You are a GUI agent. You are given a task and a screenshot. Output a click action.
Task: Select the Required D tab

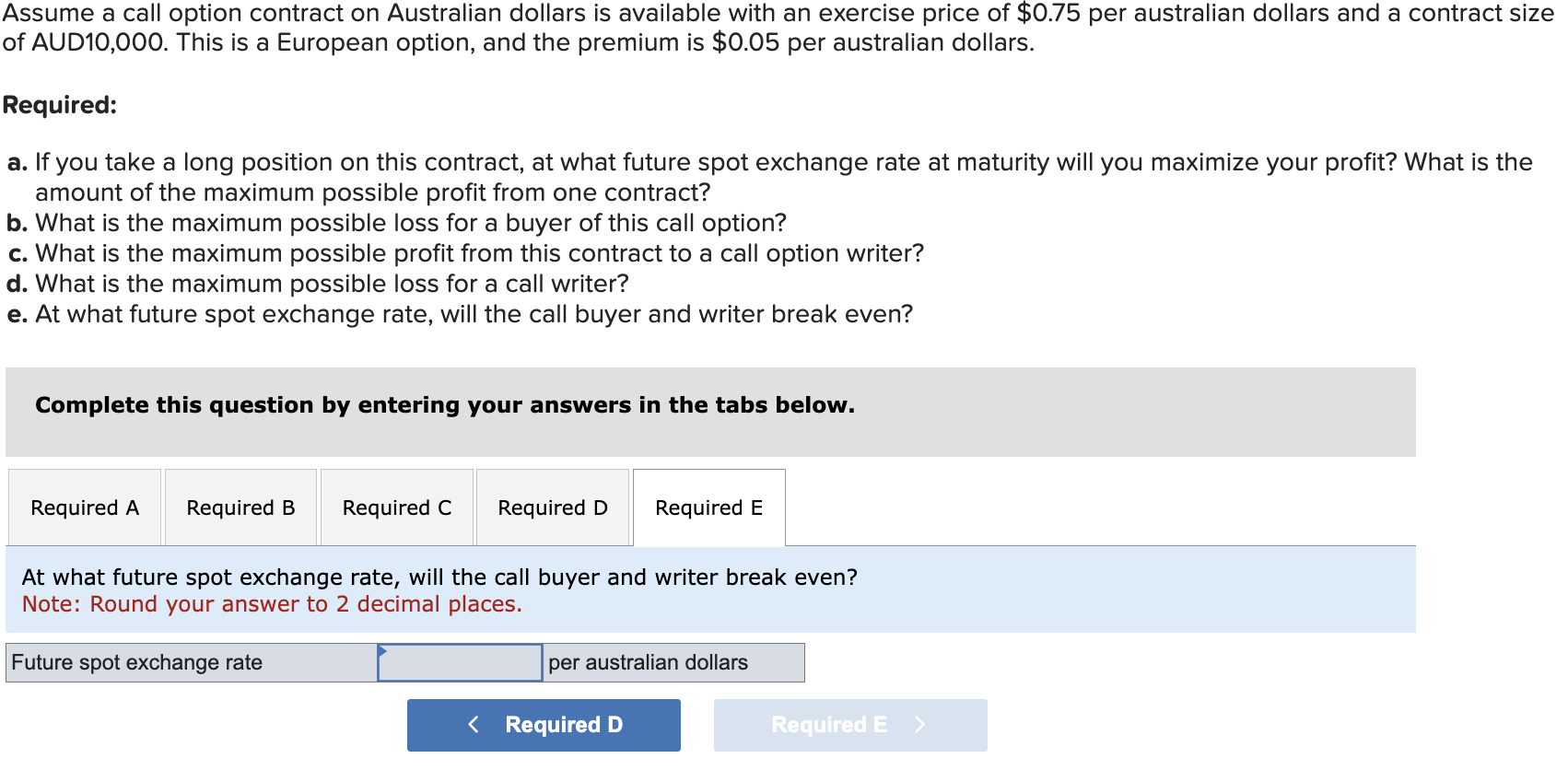552,507
